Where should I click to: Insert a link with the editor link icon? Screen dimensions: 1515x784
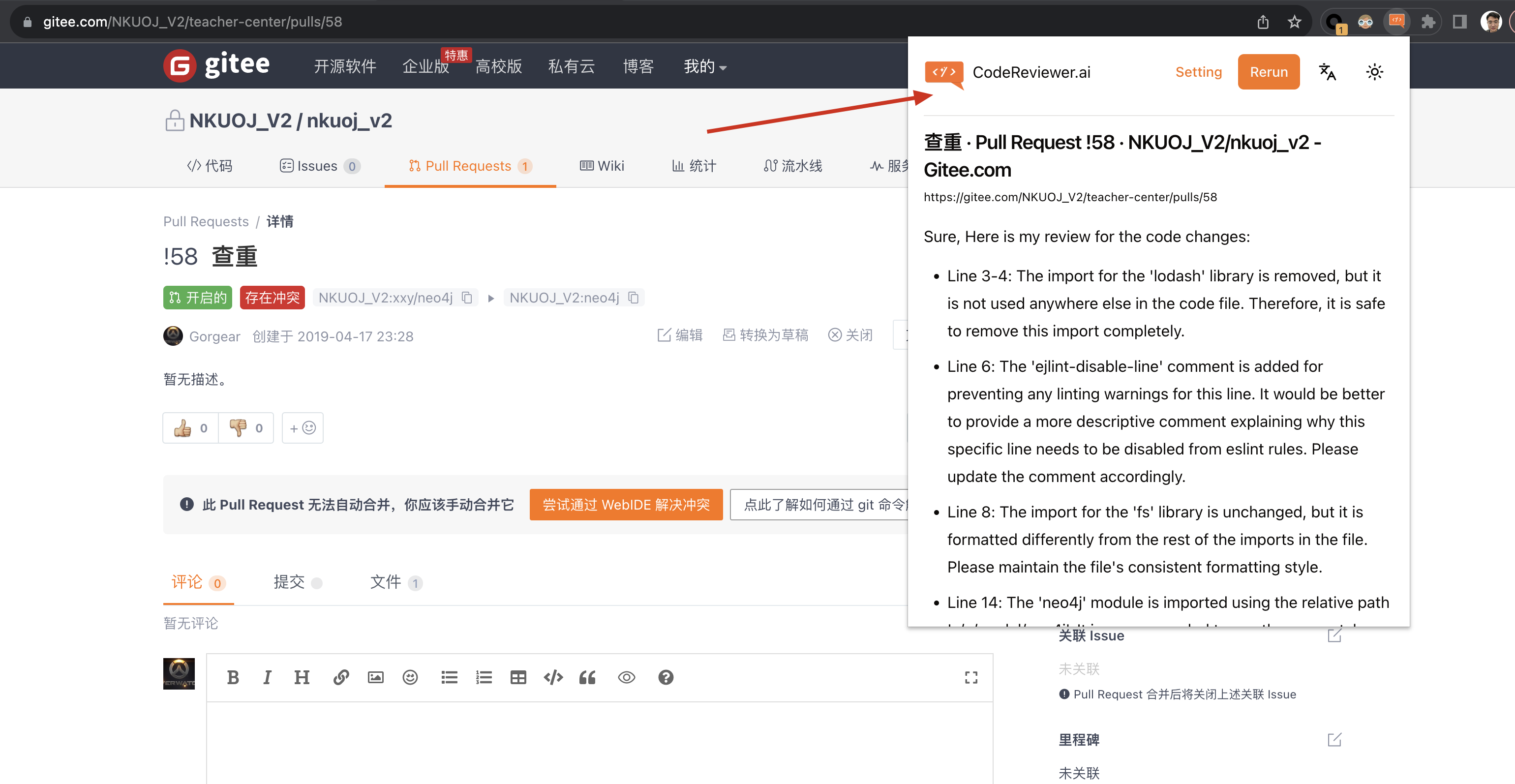pos(341,678)
